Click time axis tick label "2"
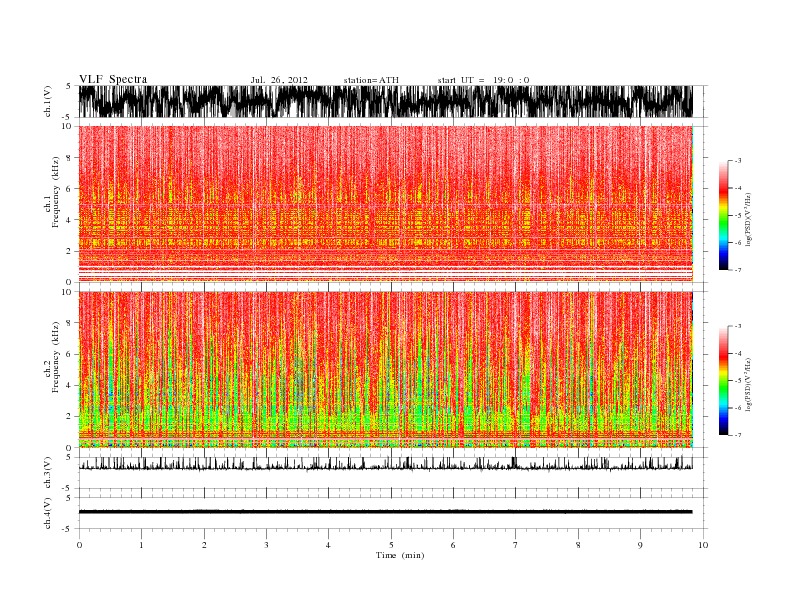The height and width of the screenshot is (612, 792). [x=204, y=545]
